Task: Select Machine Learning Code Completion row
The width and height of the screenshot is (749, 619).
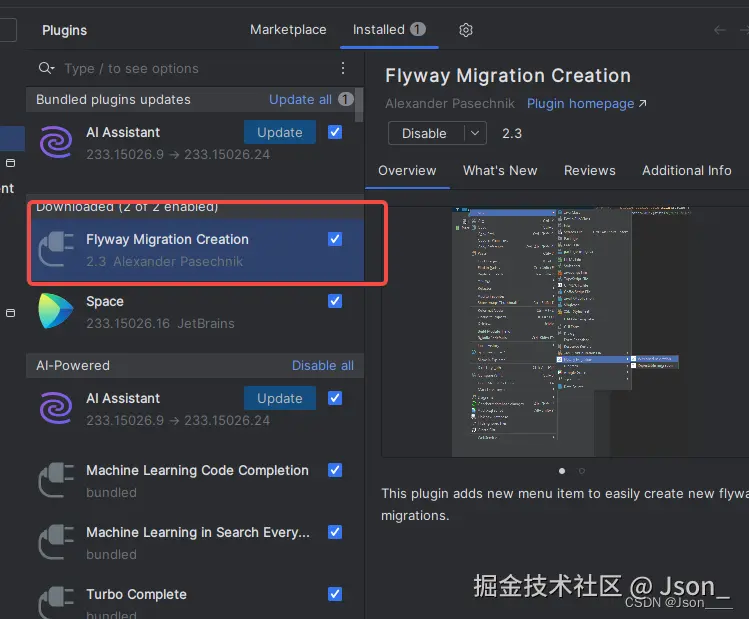Action: pos(195,481)
